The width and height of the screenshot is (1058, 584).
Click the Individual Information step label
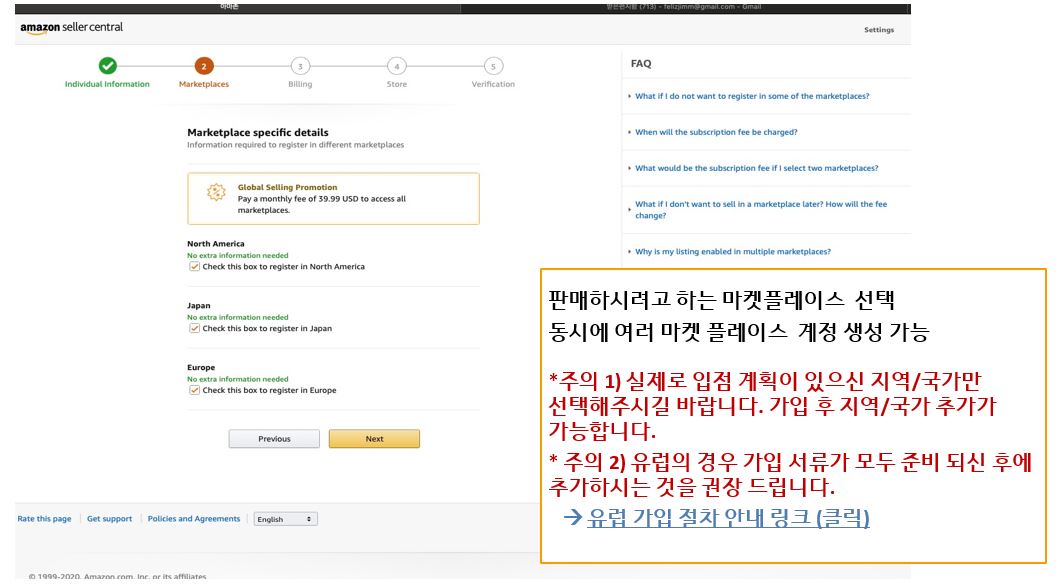point(107,84)
